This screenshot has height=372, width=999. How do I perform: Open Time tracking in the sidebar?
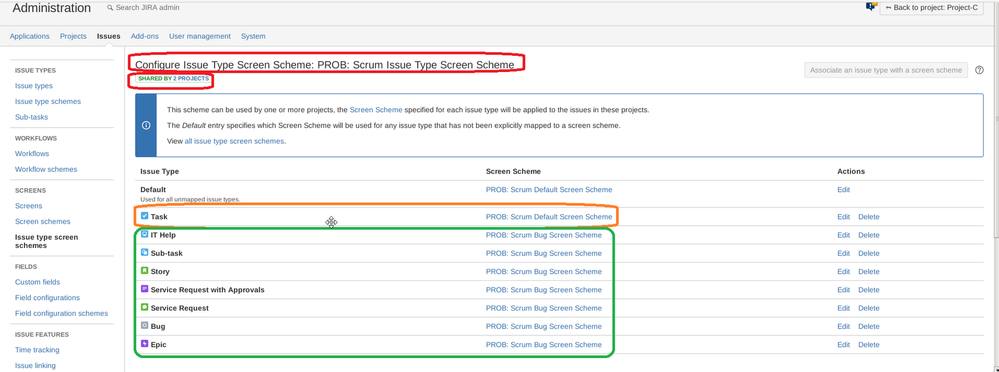(x=37, y=350)
